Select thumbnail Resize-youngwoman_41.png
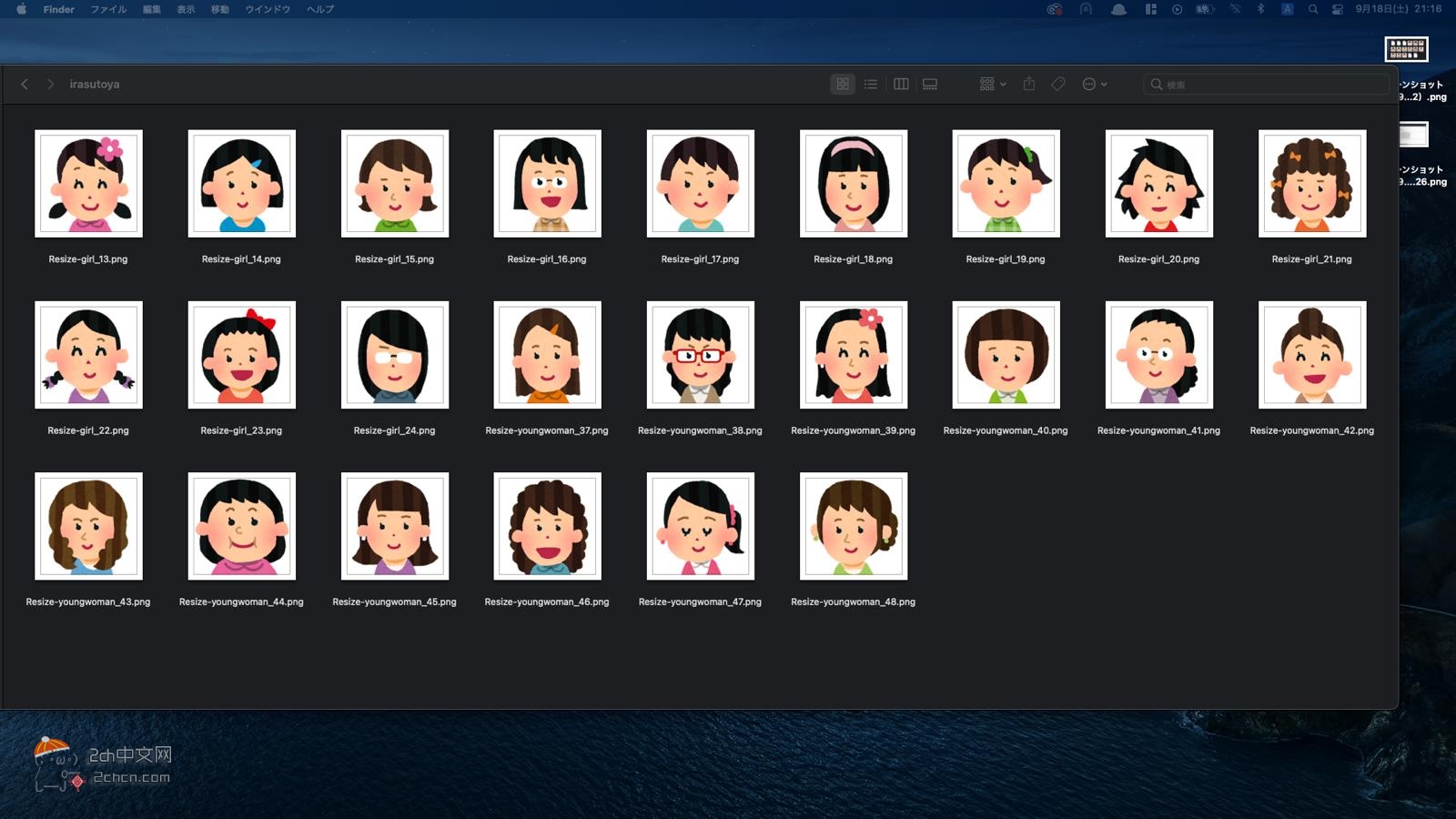 coord(1158,355)
